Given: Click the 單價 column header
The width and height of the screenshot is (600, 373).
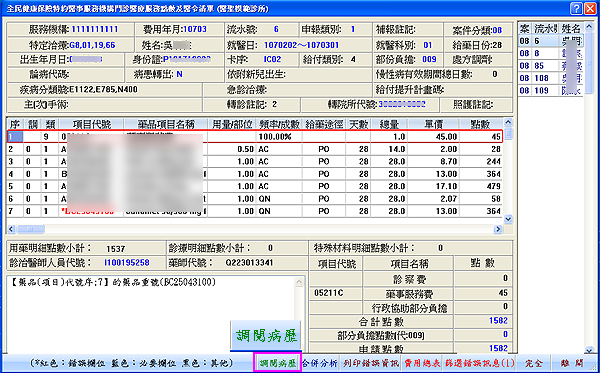Looking at the screenshot, I should click(x=434, y=124).
